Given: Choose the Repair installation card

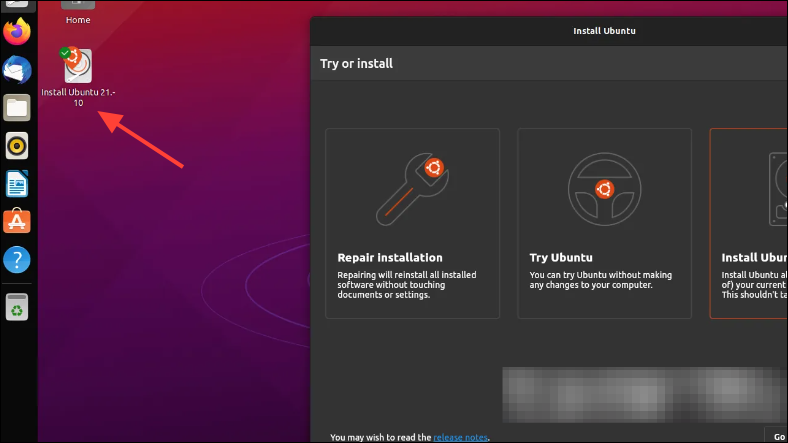Looking at the screenshot, I should pos(413,223).
